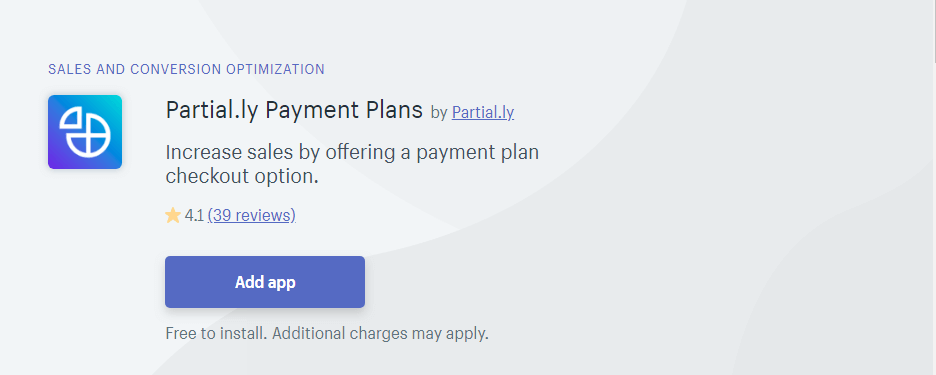Click the Partial.ly Payment Plans title
936x375 pixels.
click(294, 110)
